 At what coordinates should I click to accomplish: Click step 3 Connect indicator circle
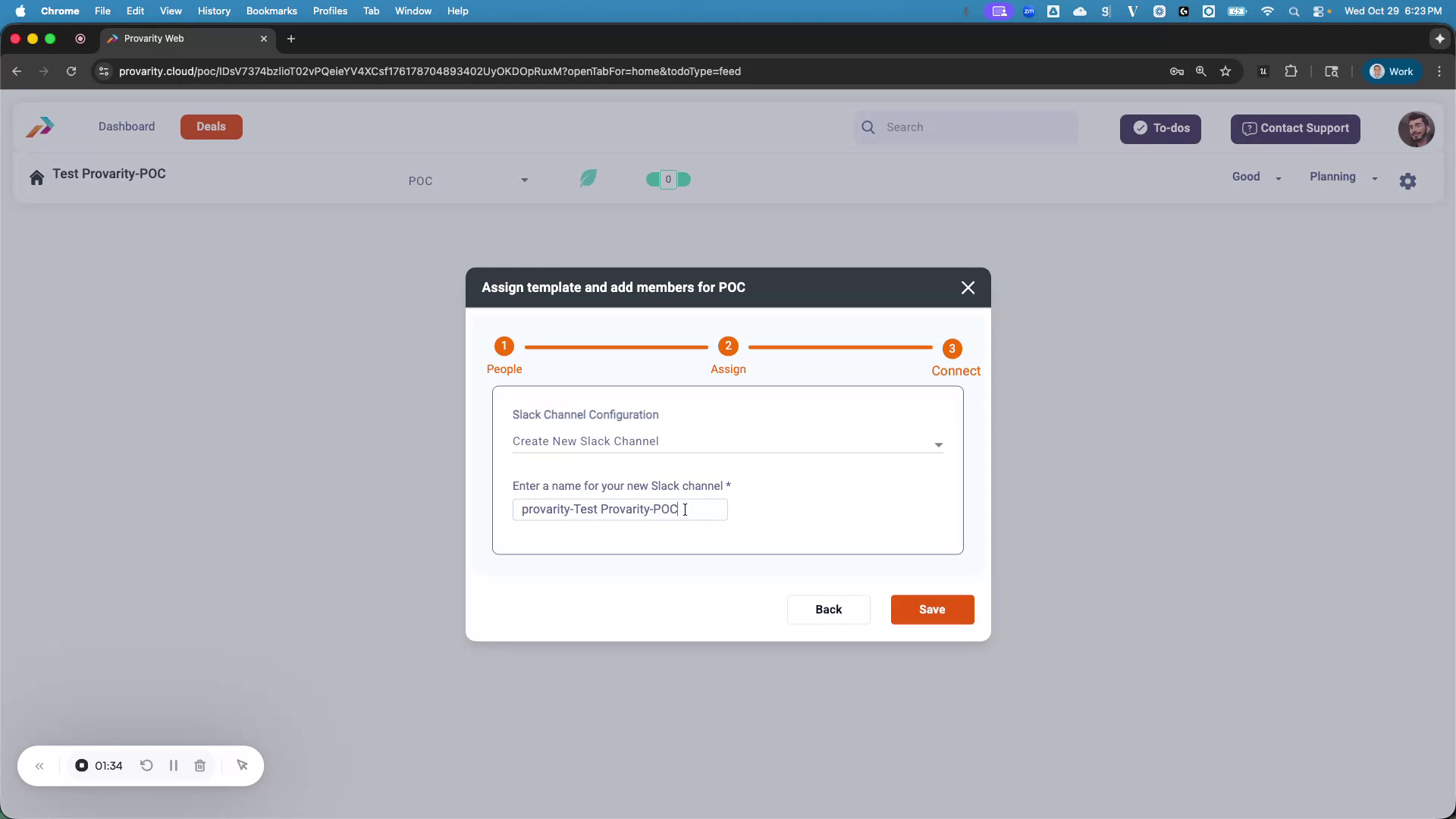952,349
